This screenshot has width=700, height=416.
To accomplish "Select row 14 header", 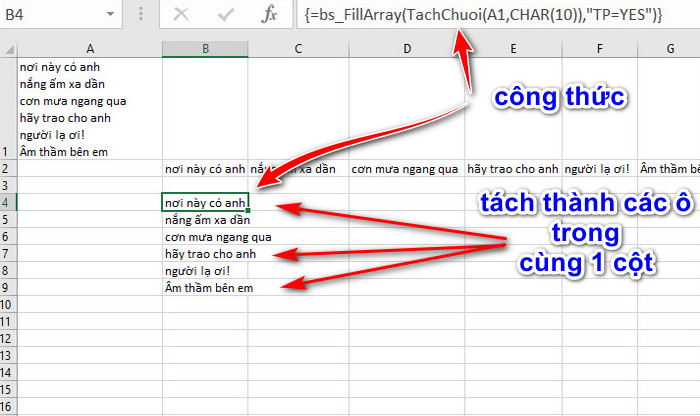I will point(8,372).
